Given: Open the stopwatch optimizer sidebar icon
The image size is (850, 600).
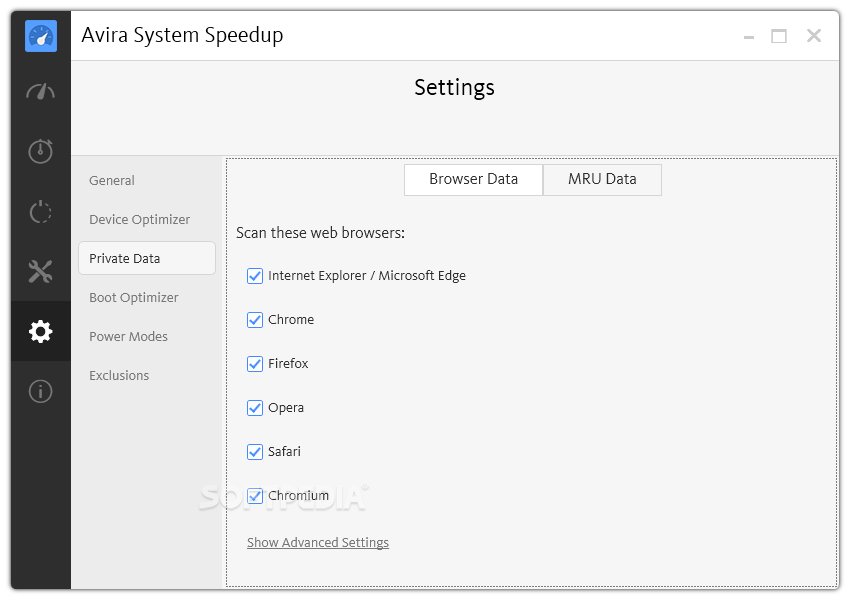Looking at the screenshot, I should click(41, 151).
